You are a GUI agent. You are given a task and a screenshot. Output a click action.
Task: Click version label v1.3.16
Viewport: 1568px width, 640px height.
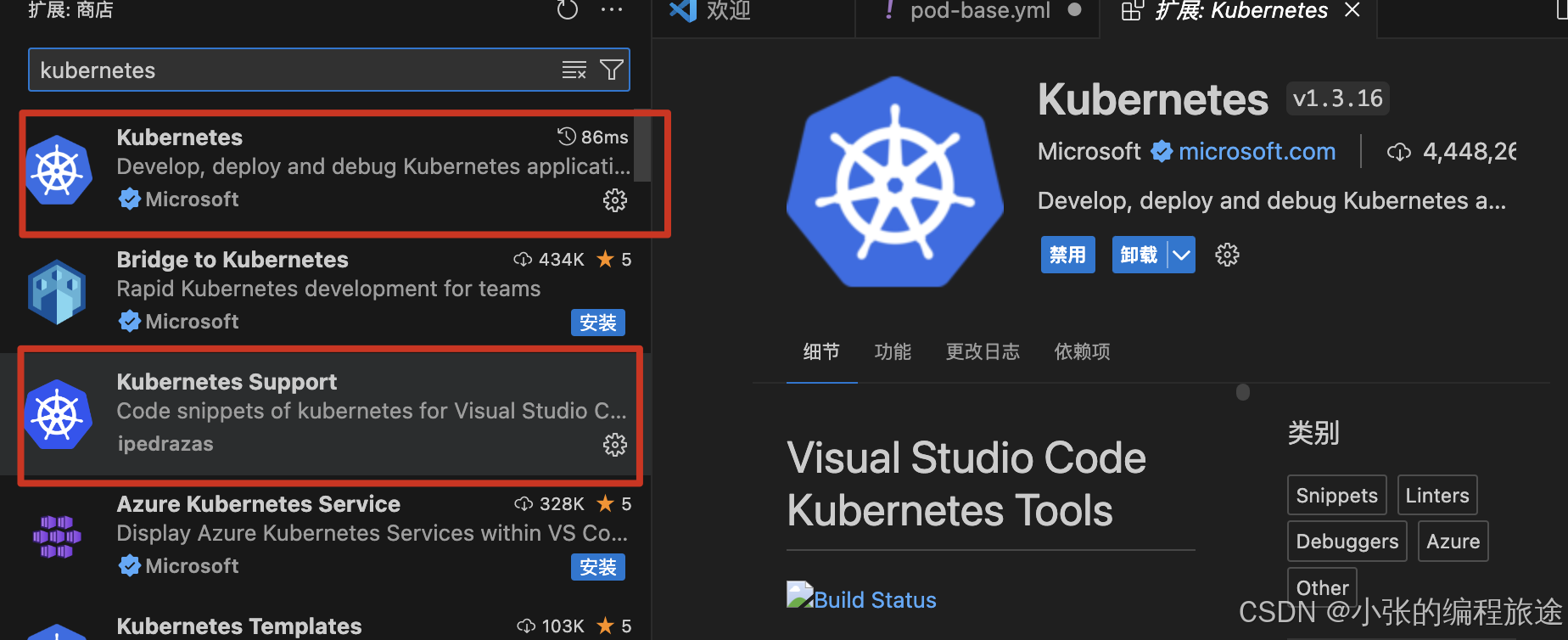click(1337, 98)
